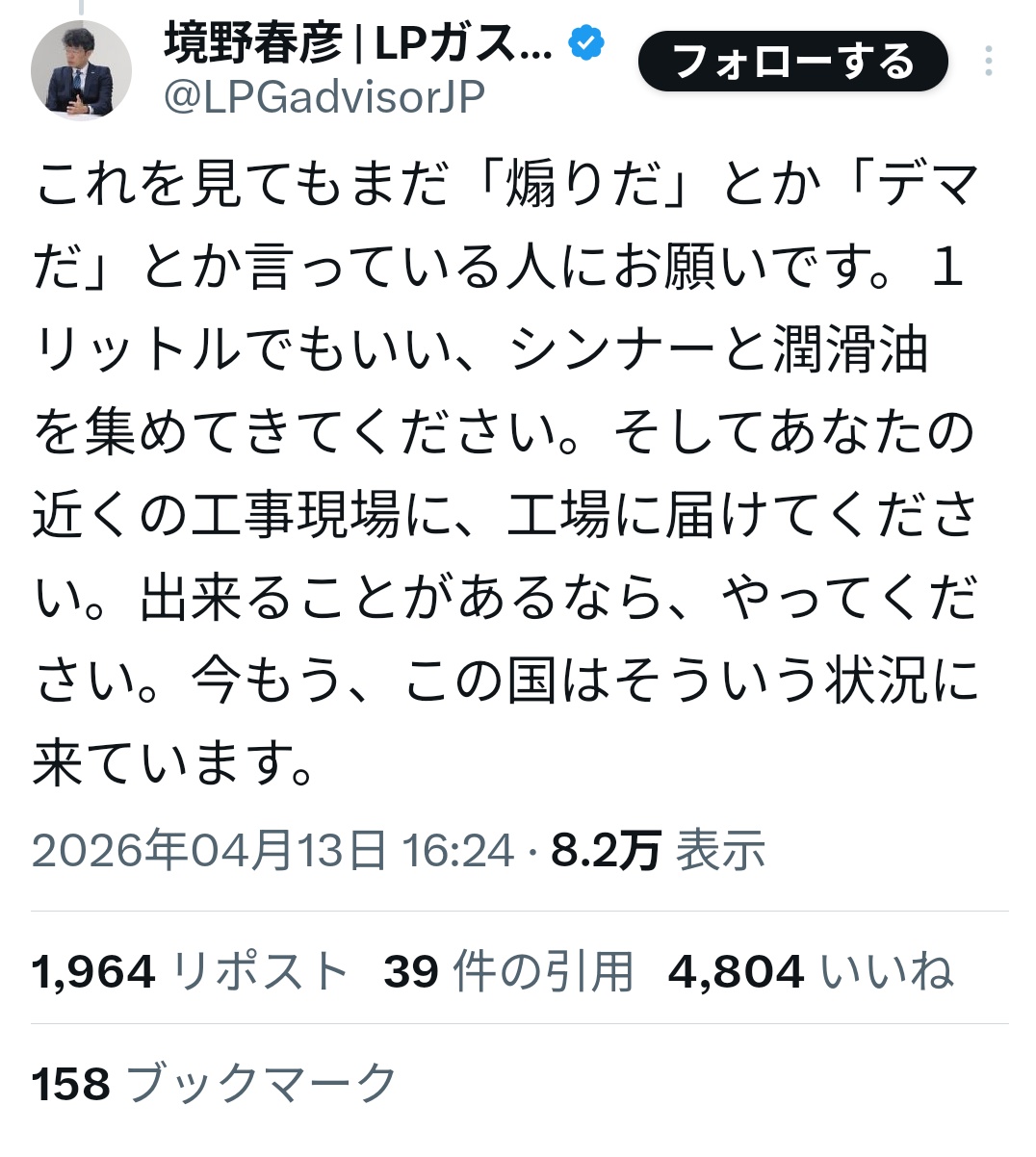1036x1157 pixels.
Task: Open the three-dot more options menu
Action: 989,62
